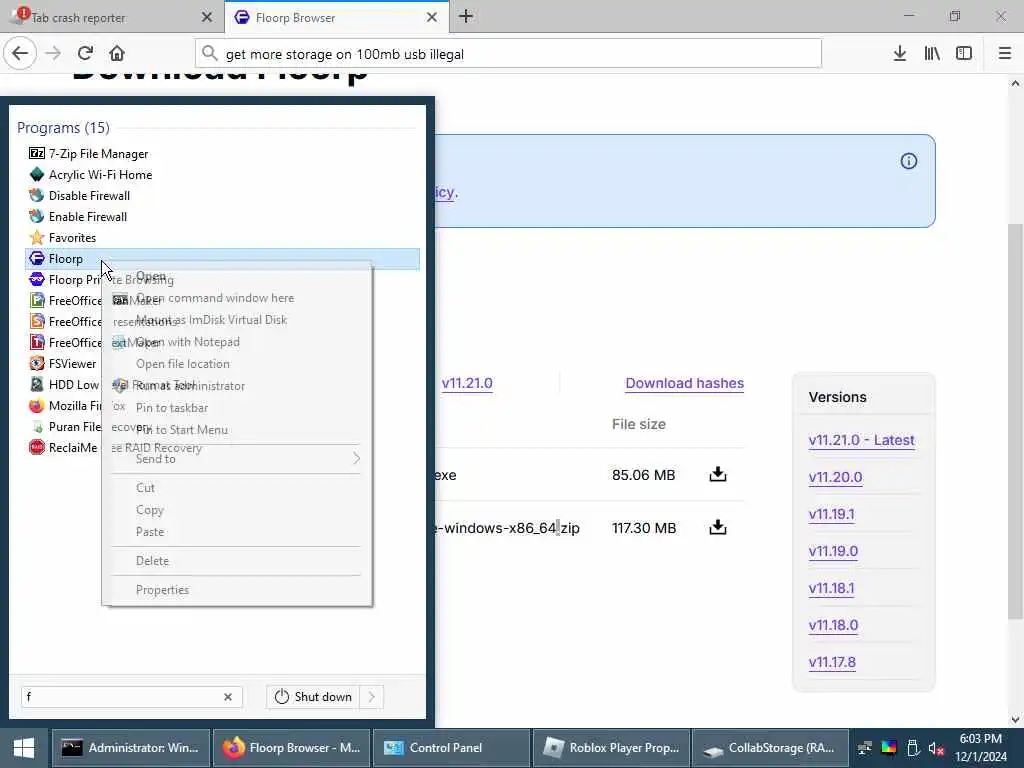Viewport: 1024px width, 768px height.
Task: Choose Open in context menu
Action: 236,276
